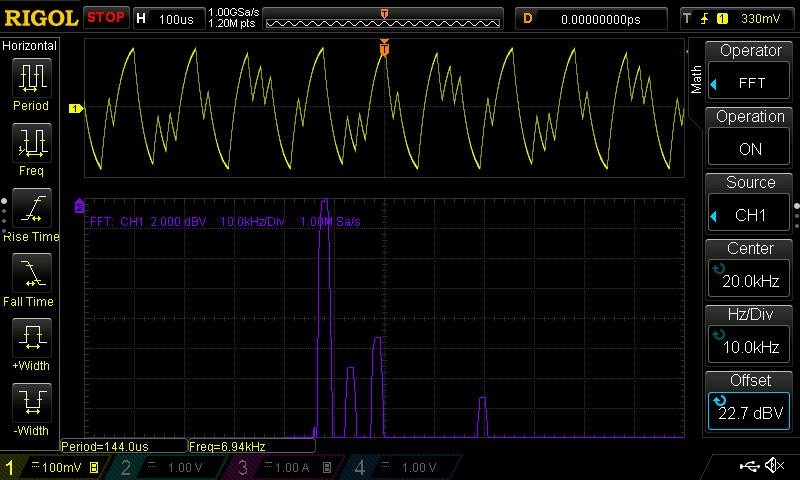
Task: Click the speaker mute icon
Action: (774, 466)
